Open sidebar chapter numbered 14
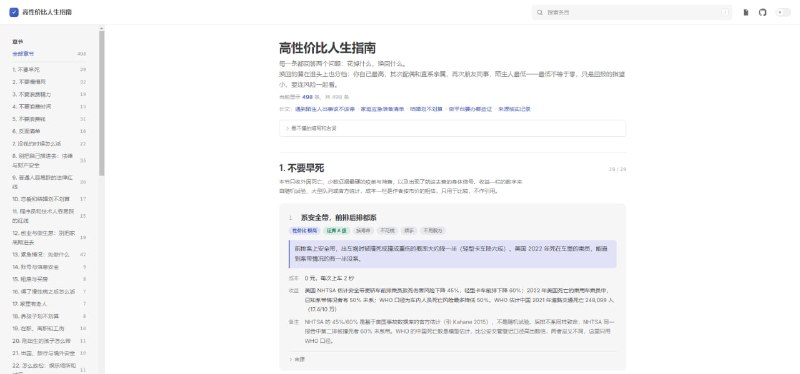 tap(49, 267)
